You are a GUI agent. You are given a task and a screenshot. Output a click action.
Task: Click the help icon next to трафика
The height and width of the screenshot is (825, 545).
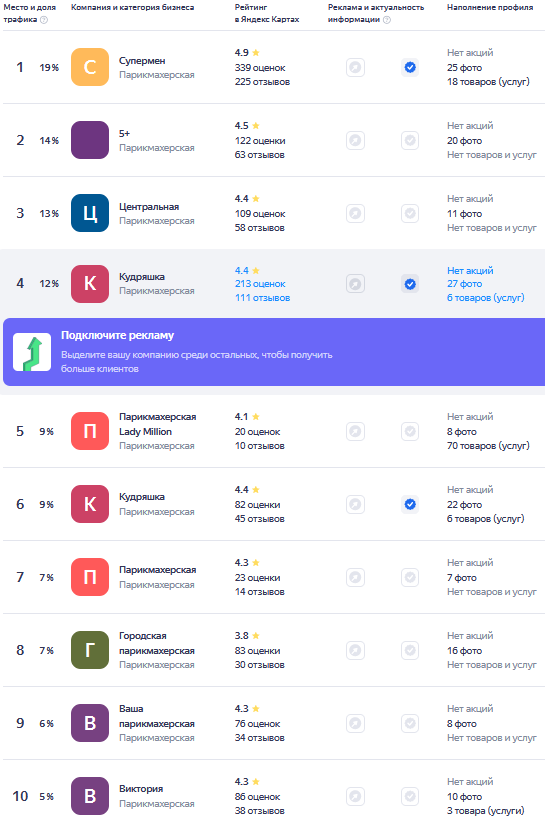coord(44,19)
